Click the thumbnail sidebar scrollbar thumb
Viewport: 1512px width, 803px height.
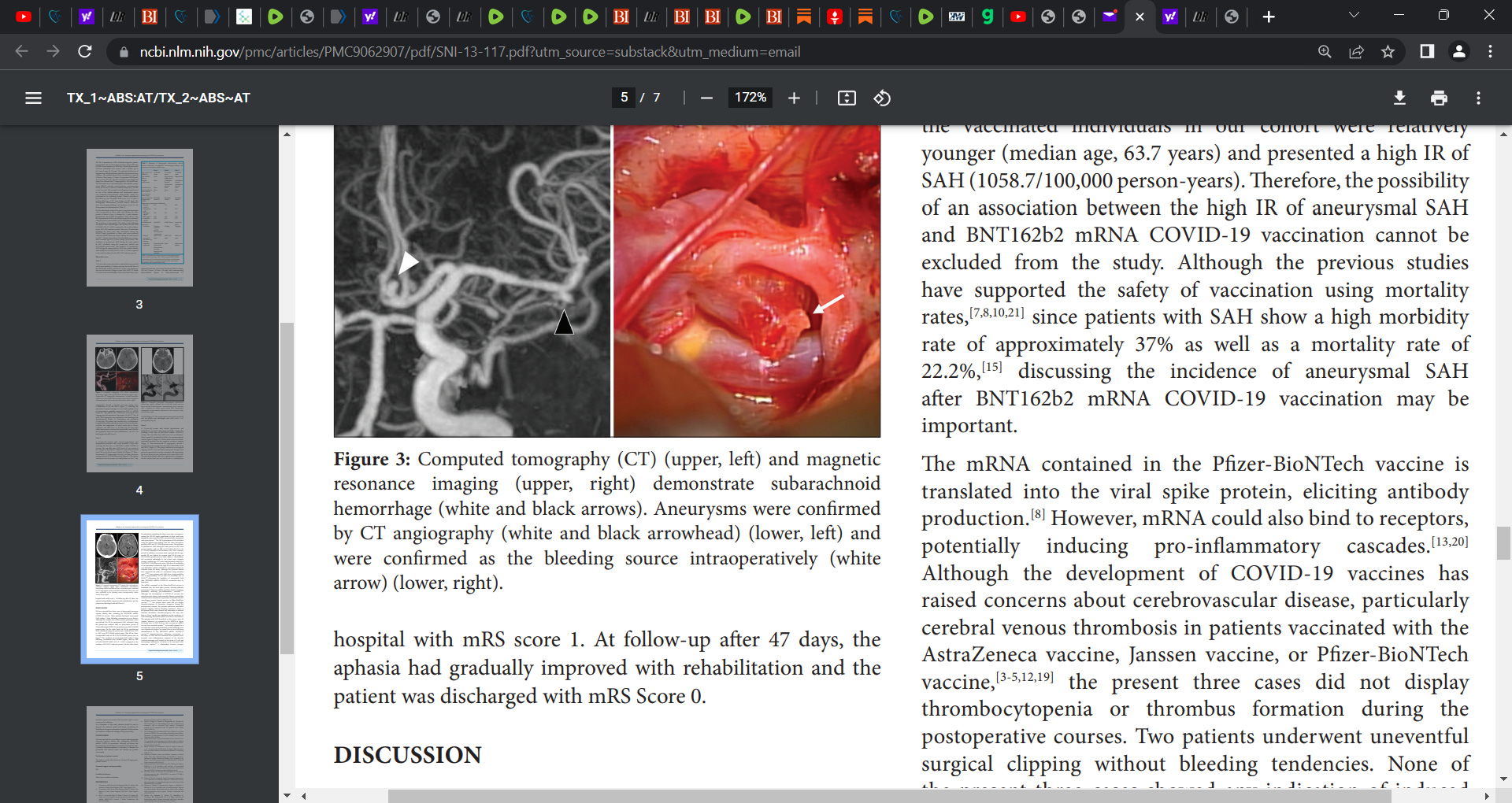pos(287,488)
